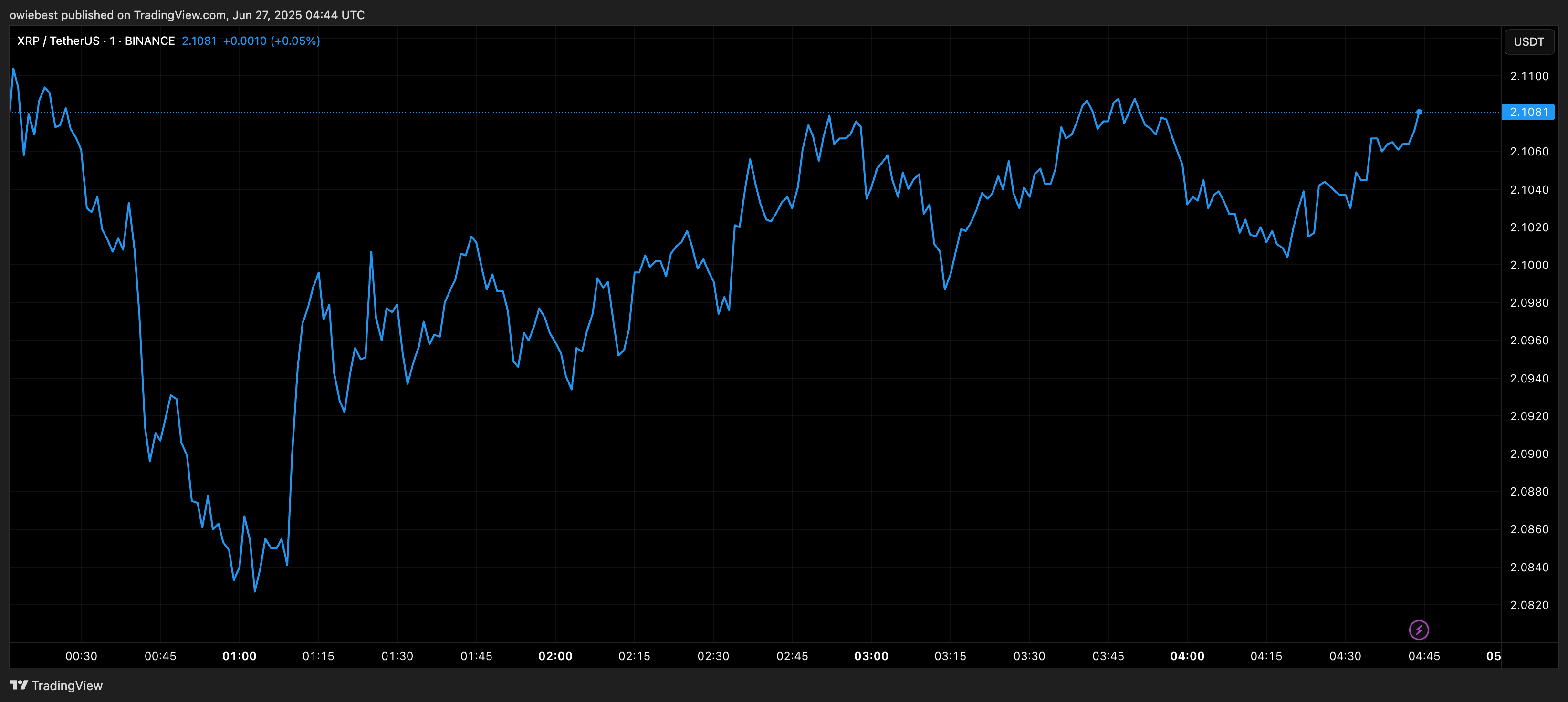Click the 2.1100 price scale label
Viewport: 1568px width, 702px height.
pos(1529,76)
